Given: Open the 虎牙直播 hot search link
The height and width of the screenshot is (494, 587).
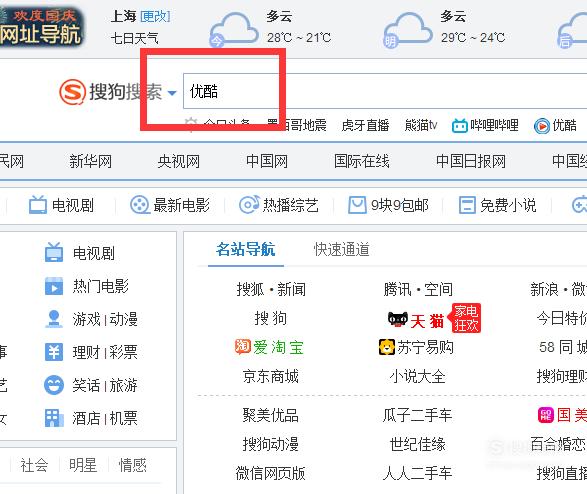Looking at the screenshot, I should tap(365, 126).
